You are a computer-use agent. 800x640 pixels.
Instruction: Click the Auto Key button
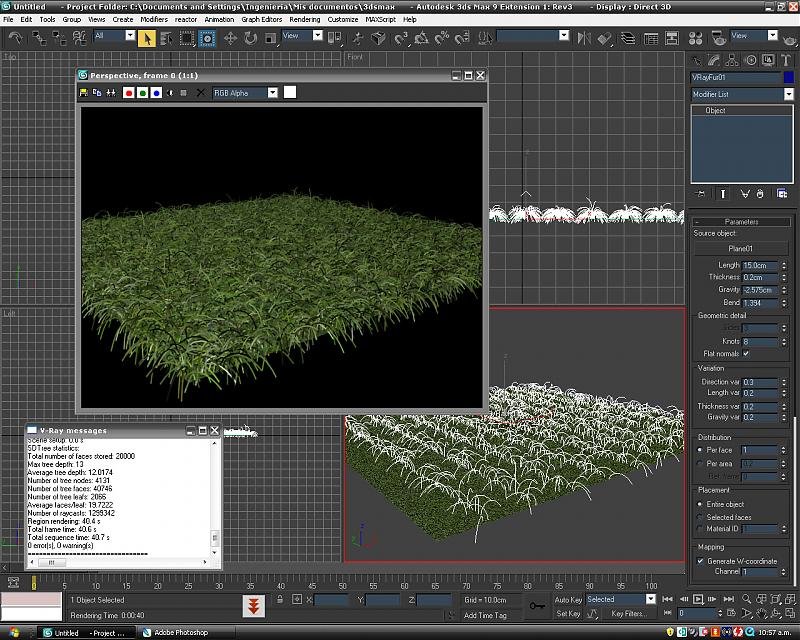(568, 600)
